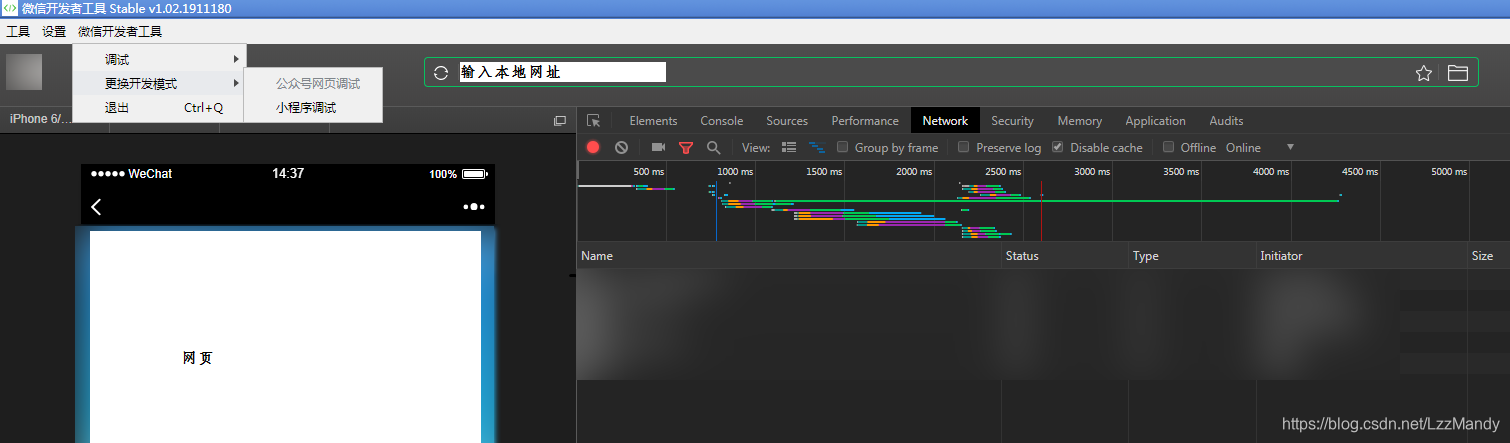Click the 2500 ms timeline marker
The height and width of the screenshot is (443, 1510).
1003,172
